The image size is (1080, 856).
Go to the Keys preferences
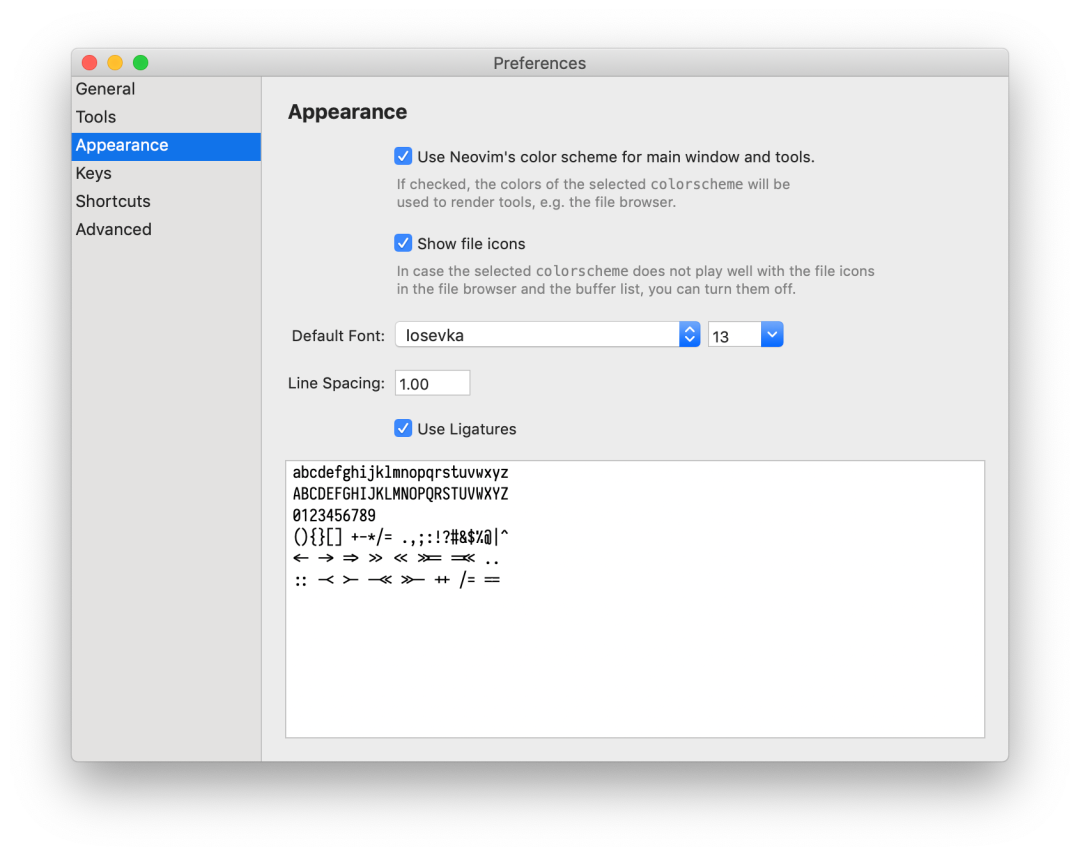(x=166, y=174)
